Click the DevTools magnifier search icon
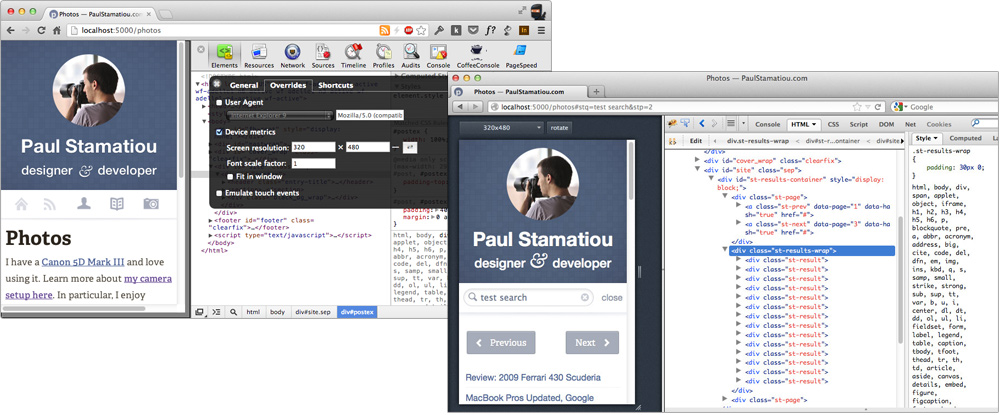 [233, 312]
